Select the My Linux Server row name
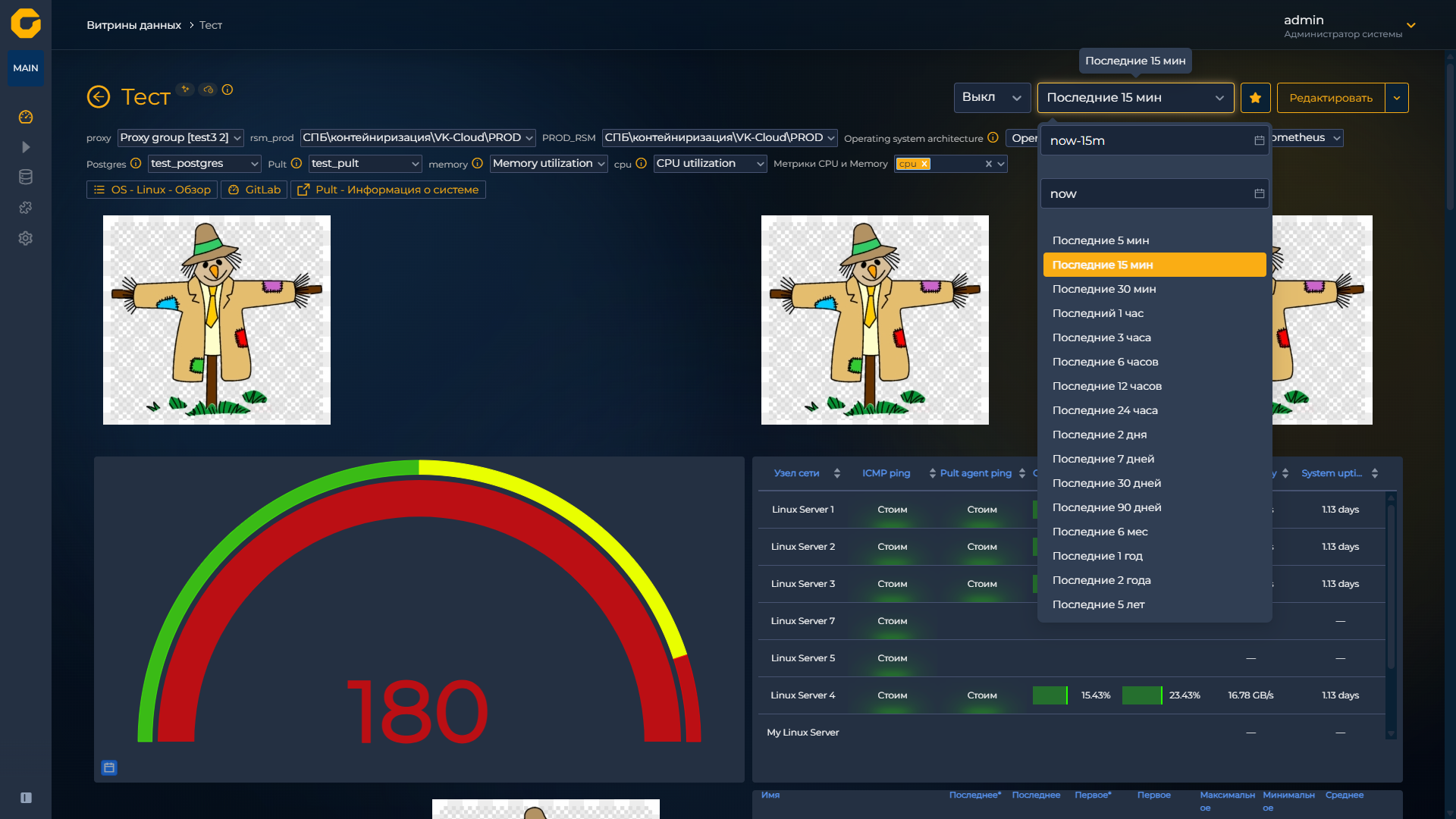Screen dimensions: 1456x819 pyautogui.click(x=803, y=733)
